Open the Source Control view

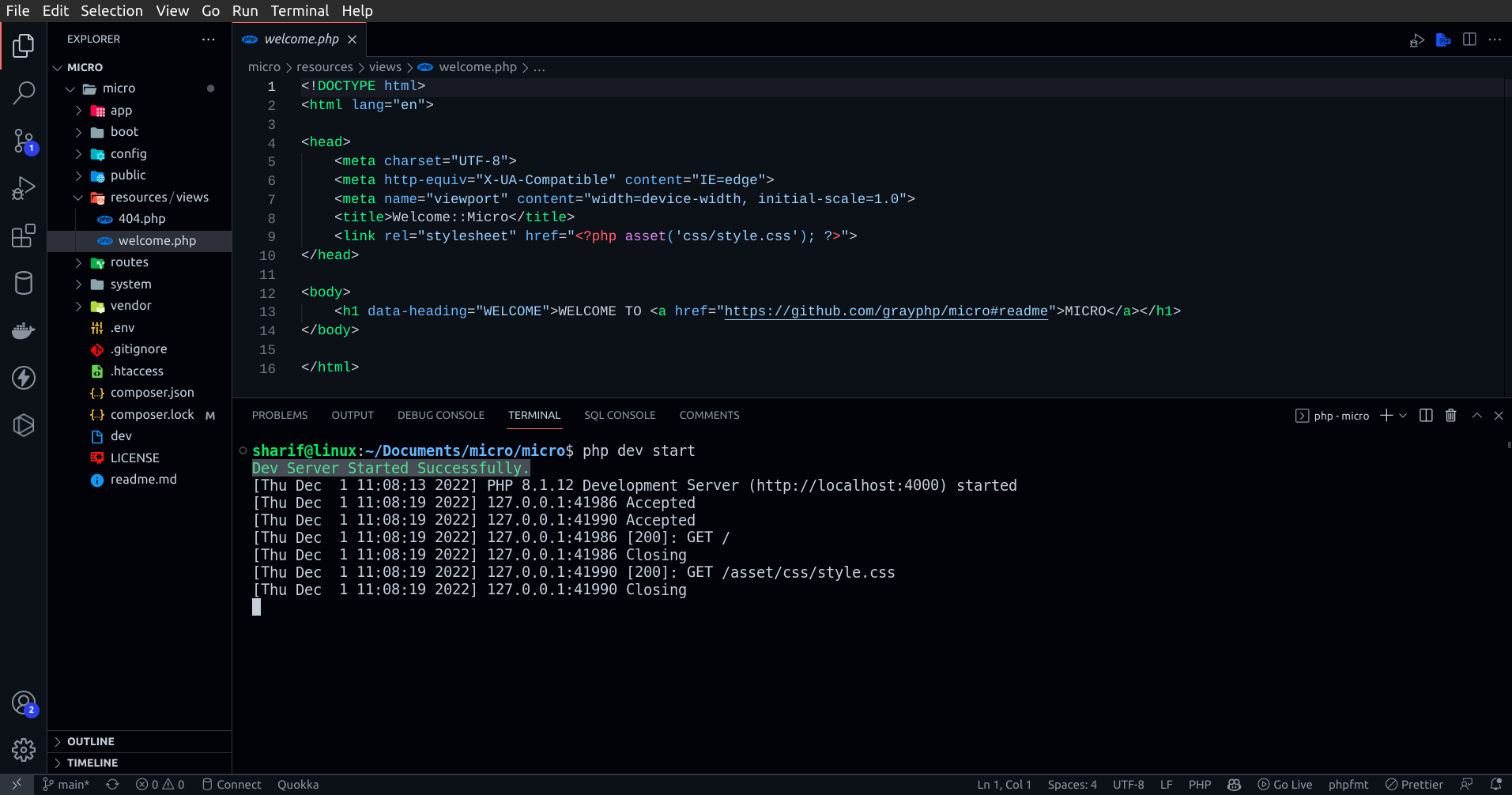tap(24, 141)
